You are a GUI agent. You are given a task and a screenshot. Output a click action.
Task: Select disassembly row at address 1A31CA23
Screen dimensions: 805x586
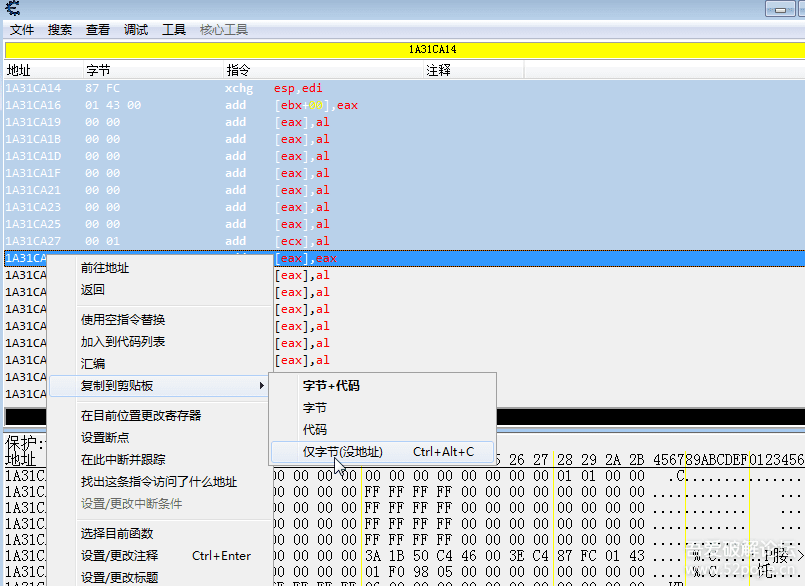coord(405,207)
